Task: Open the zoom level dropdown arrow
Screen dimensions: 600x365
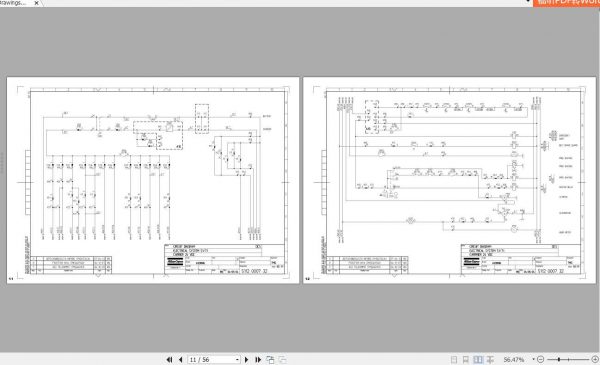Action: coord(533,360)
